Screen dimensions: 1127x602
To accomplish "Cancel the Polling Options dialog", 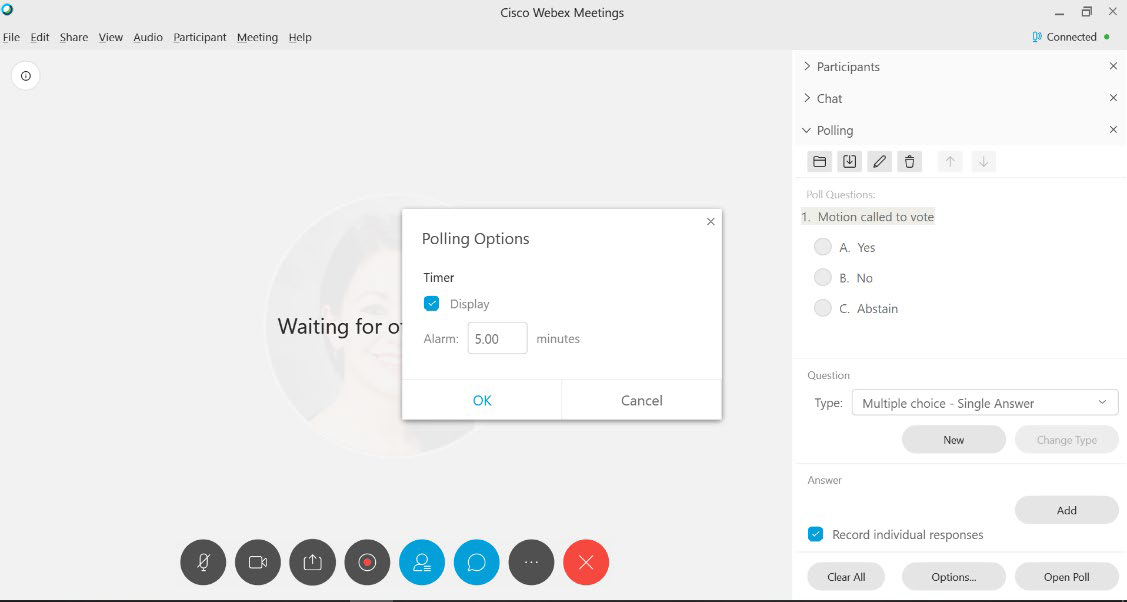I will coord(642,400).
